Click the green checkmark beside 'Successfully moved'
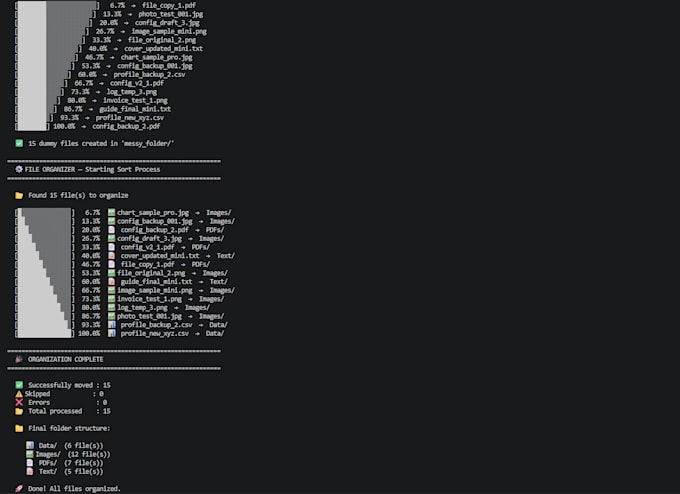Image resolution: width=680 pixels, height=494 pixels. (19, 385)
